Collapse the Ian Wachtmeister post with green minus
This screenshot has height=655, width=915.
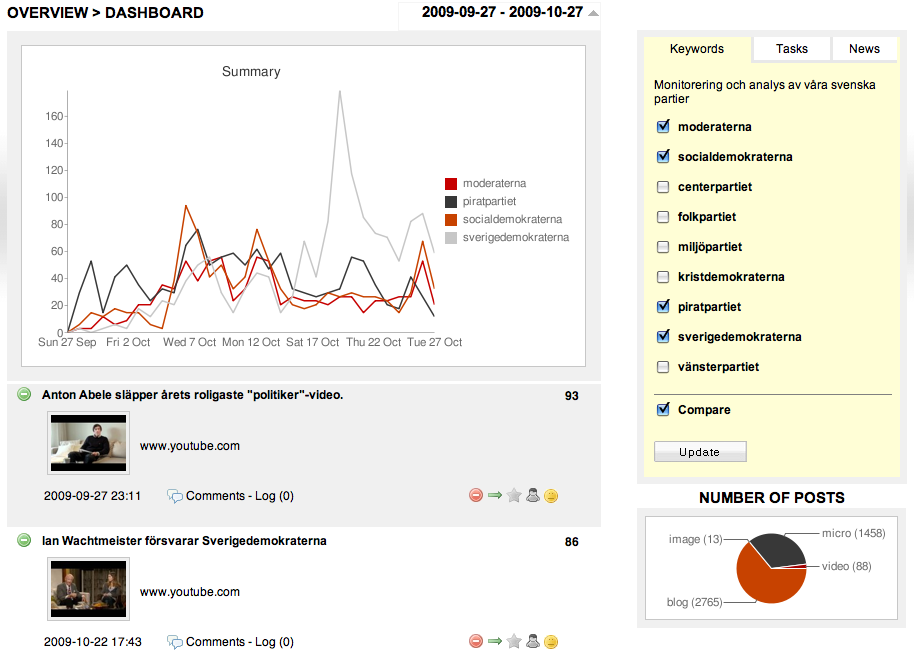click(x=24, y=541)
